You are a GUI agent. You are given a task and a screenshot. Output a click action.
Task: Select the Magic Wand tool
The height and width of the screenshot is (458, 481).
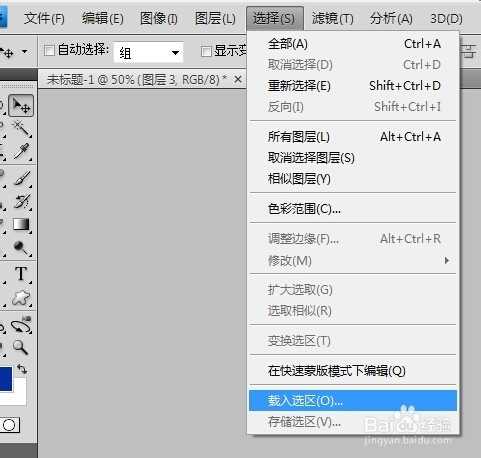tap(21, 129)
